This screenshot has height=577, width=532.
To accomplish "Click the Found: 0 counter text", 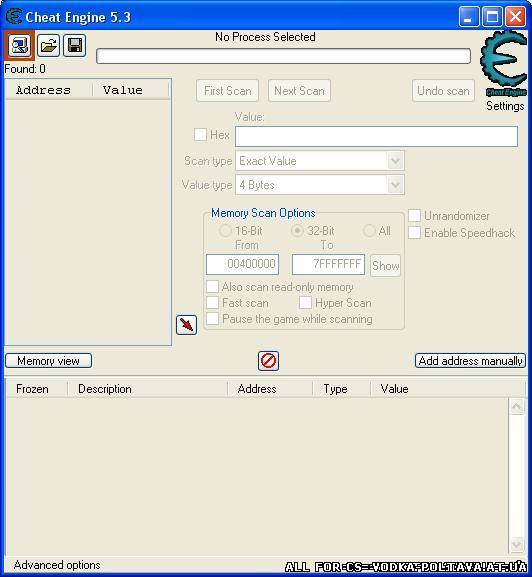I will pos(25,69).
